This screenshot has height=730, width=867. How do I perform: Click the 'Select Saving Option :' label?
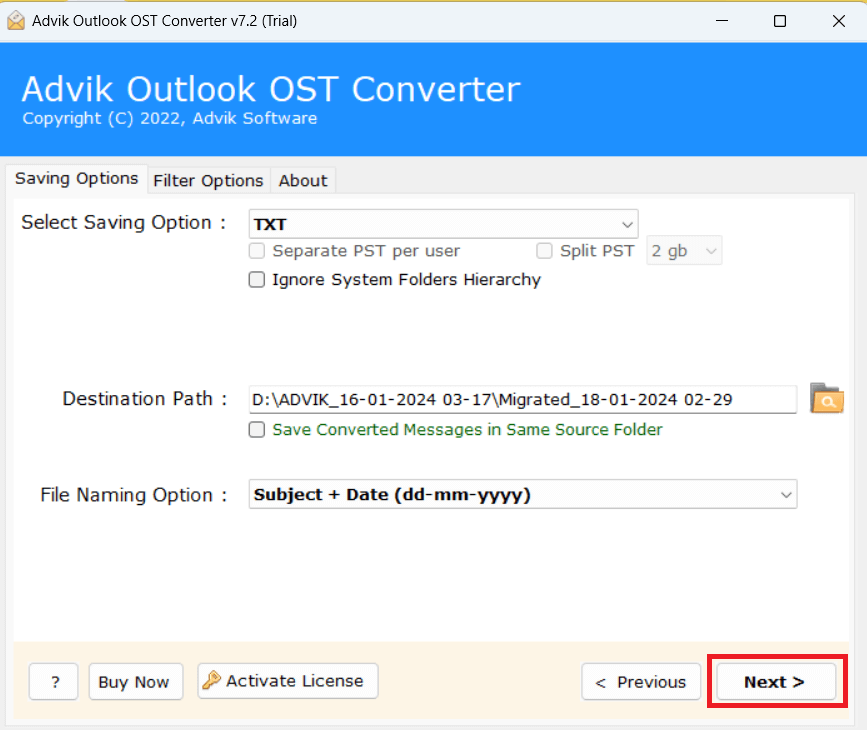click(123, 222)
